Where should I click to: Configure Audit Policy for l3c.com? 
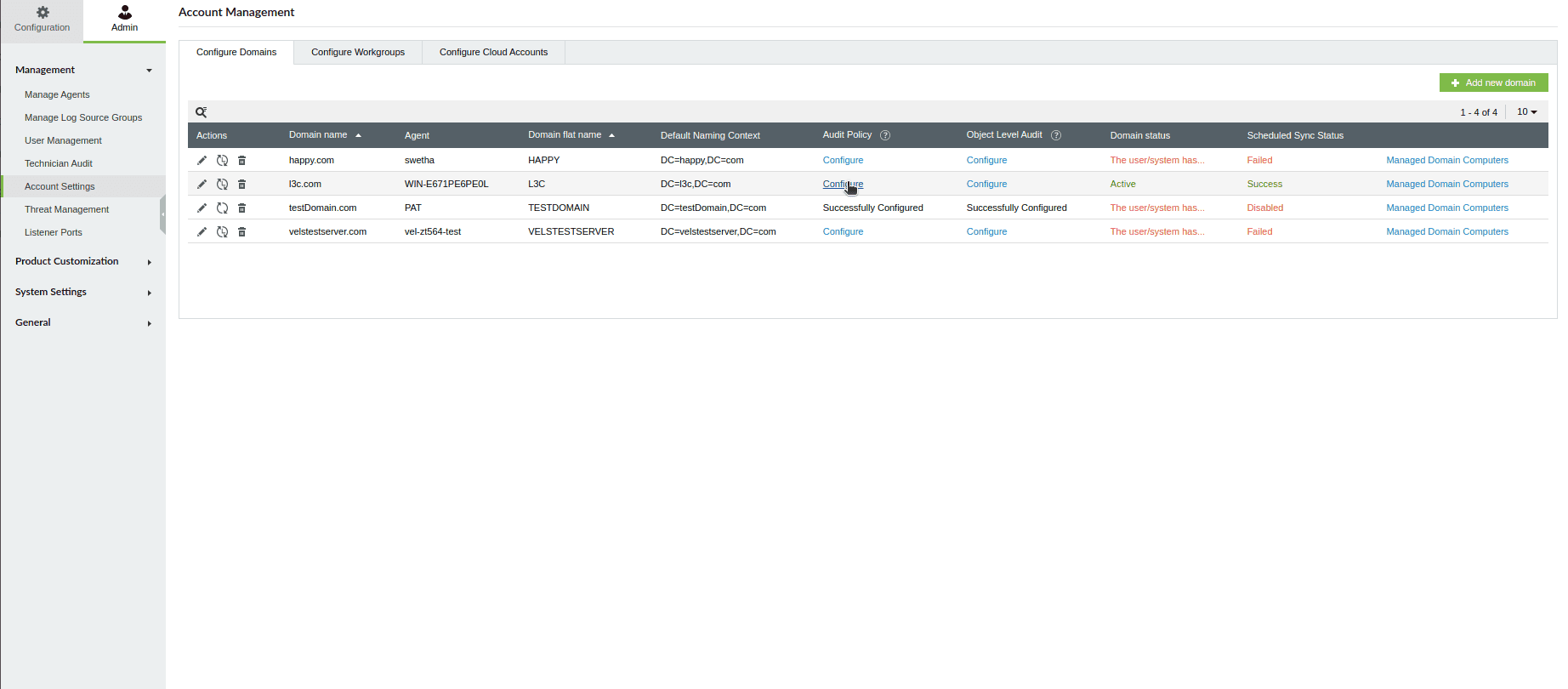pos(843,184)
